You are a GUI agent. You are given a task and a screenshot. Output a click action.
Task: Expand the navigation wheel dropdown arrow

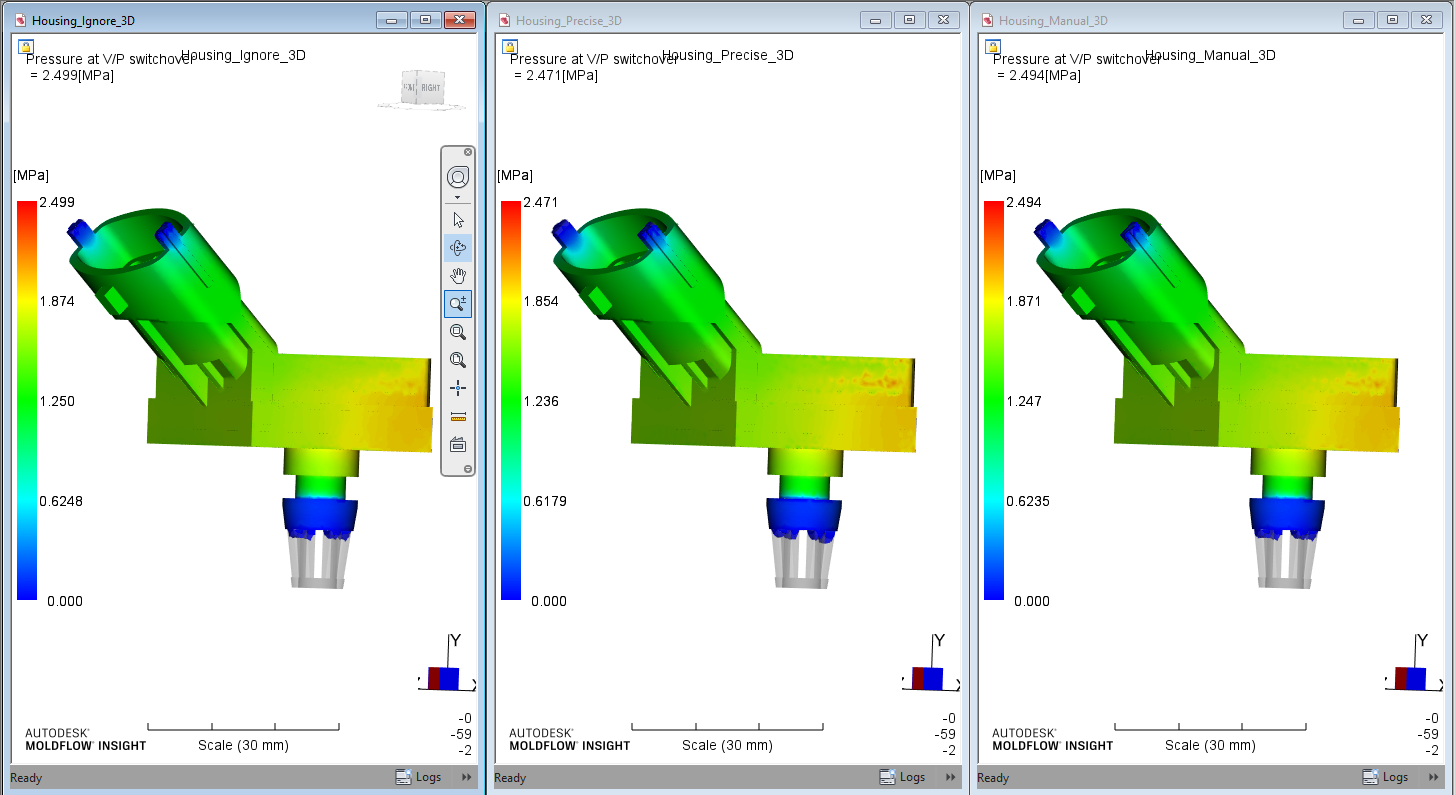457,196
